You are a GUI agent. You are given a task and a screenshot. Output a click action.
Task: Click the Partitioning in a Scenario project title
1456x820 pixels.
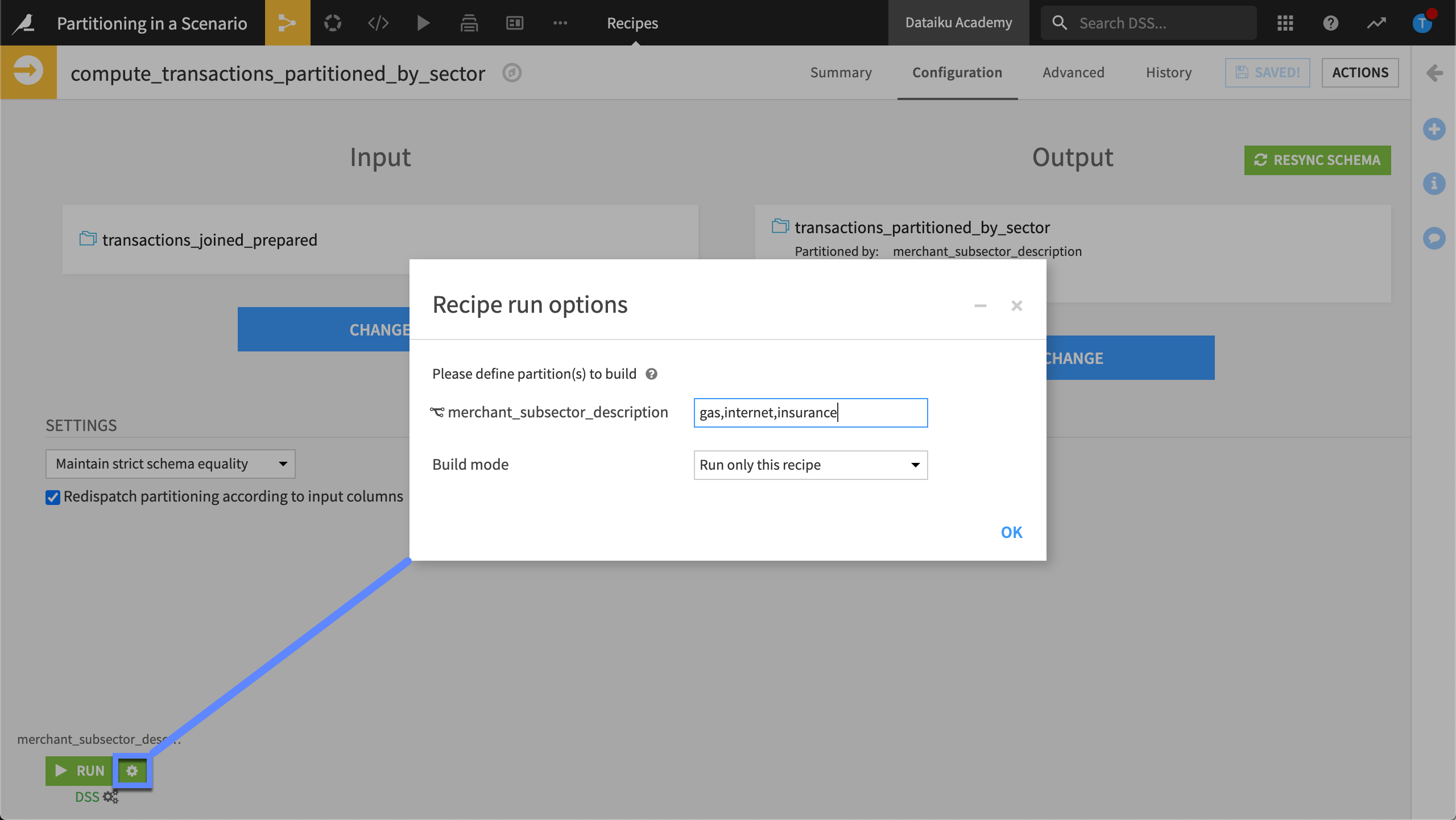pyautogui.click(x=152, y=23)
